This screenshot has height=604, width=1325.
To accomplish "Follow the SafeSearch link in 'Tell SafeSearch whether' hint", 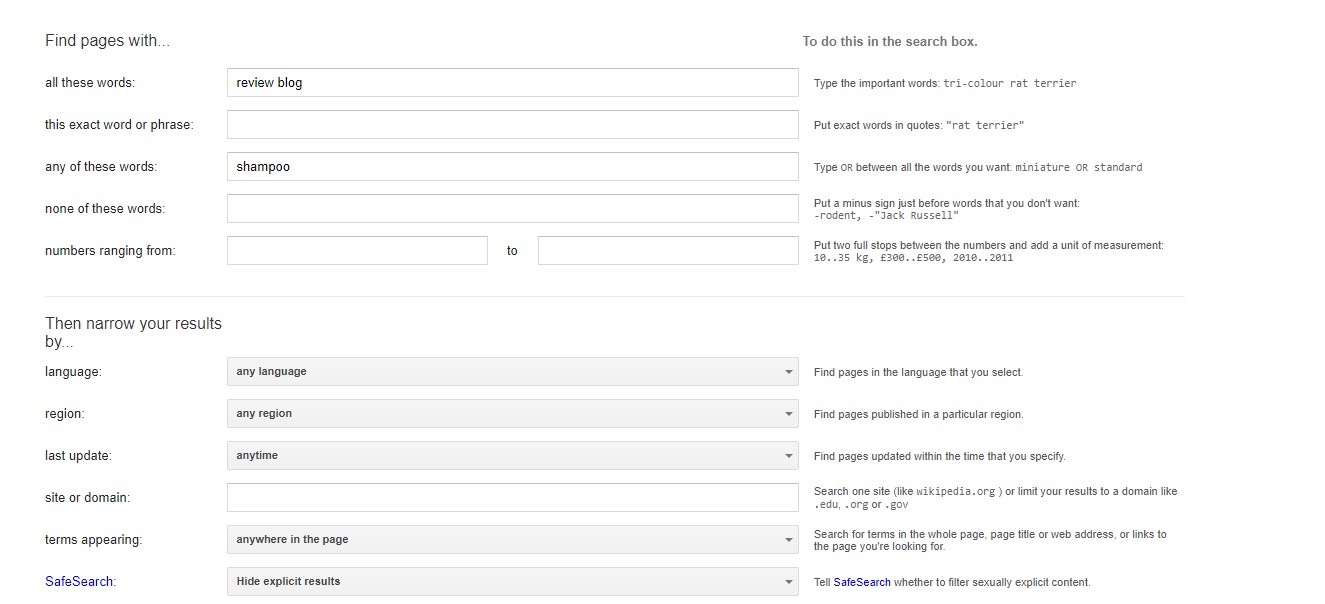I will click(x=862, y=582).
